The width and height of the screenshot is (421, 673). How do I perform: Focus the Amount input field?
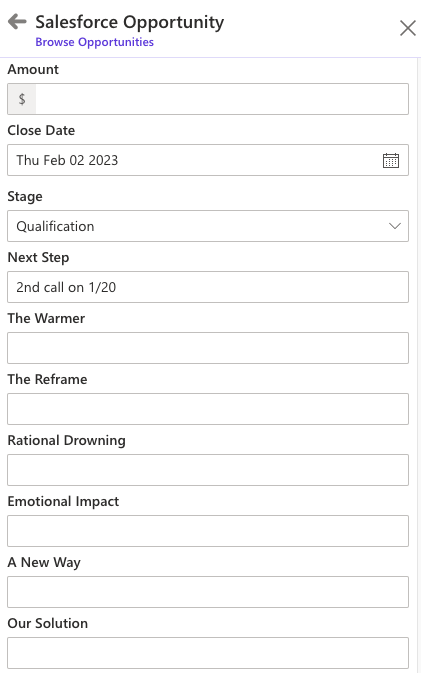coord(222,99)
